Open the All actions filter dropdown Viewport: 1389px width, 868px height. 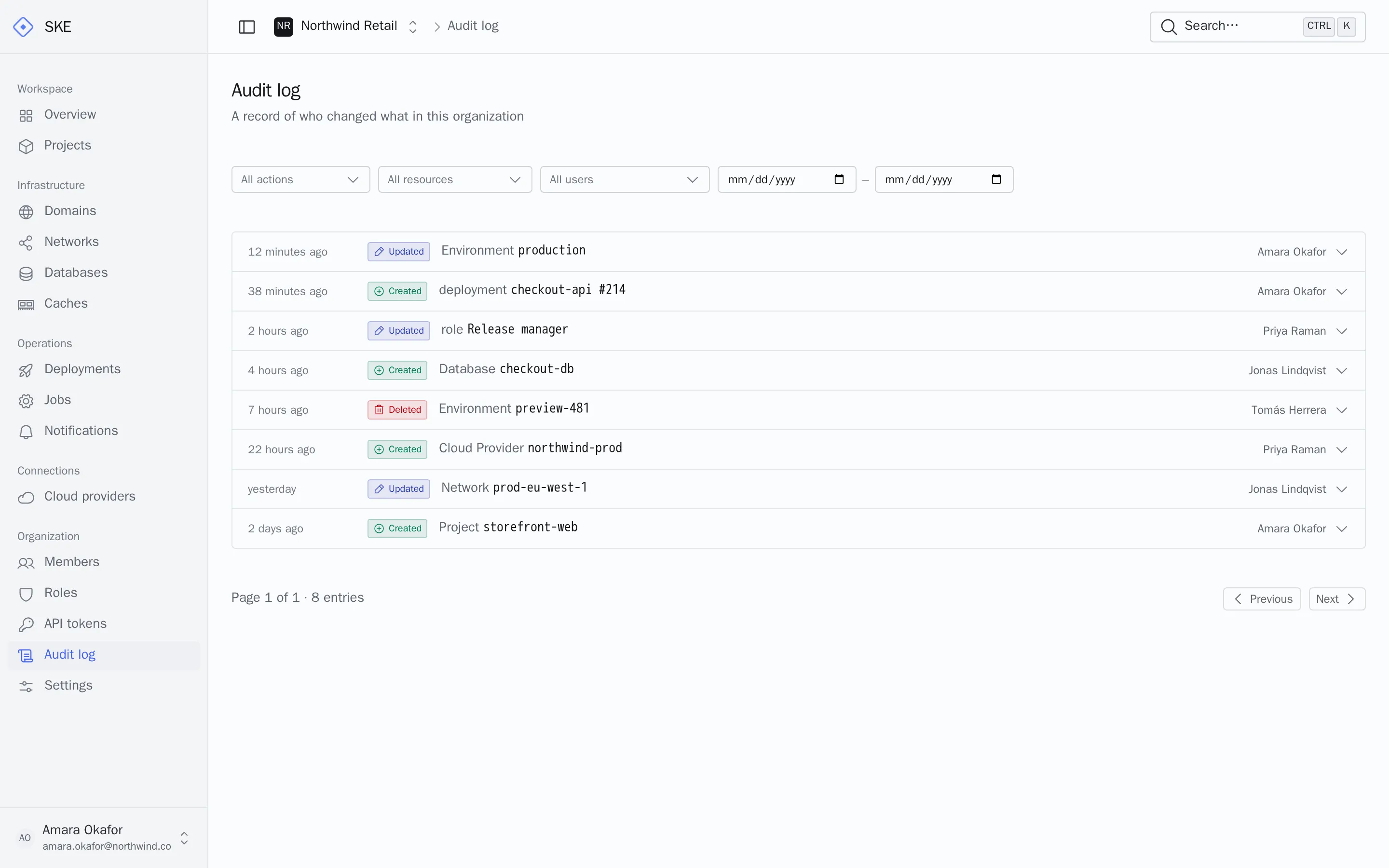[301, 180]
